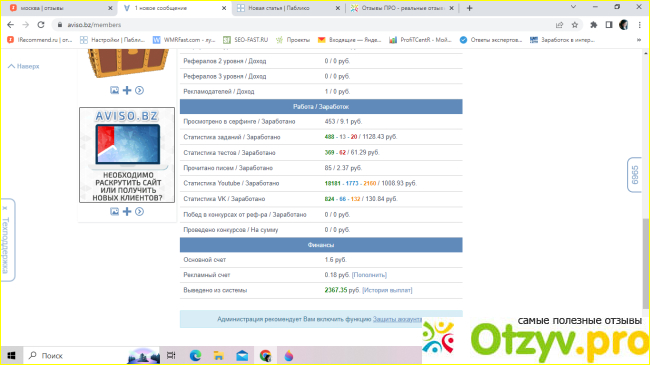Click the next arrow icon under the treasure chest banner
Viewport: 650px width, 365px height.
139,90
